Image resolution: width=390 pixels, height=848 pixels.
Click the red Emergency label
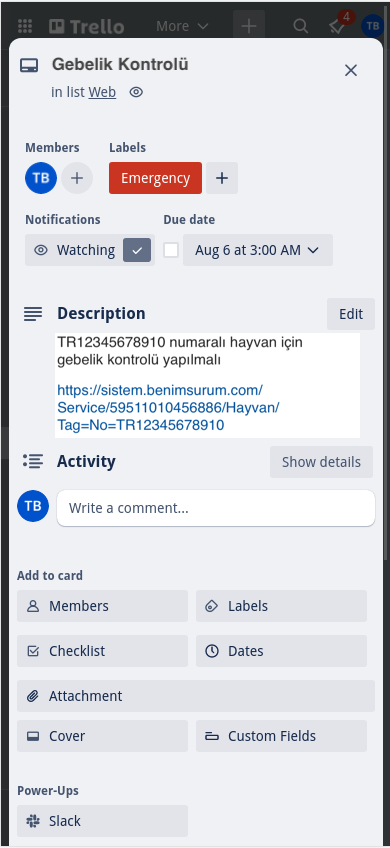point(155,178)
